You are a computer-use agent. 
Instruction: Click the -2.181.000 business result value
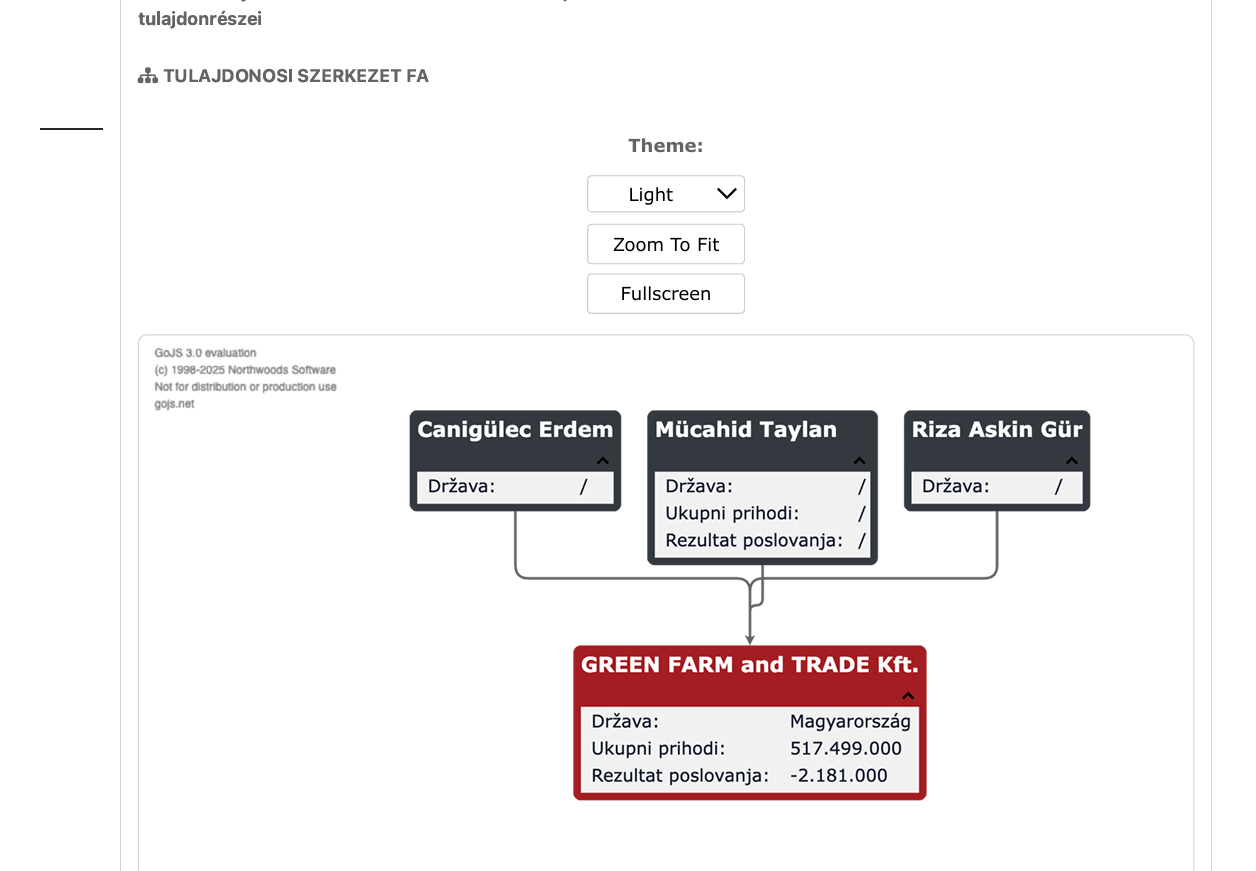pos(838,776)
